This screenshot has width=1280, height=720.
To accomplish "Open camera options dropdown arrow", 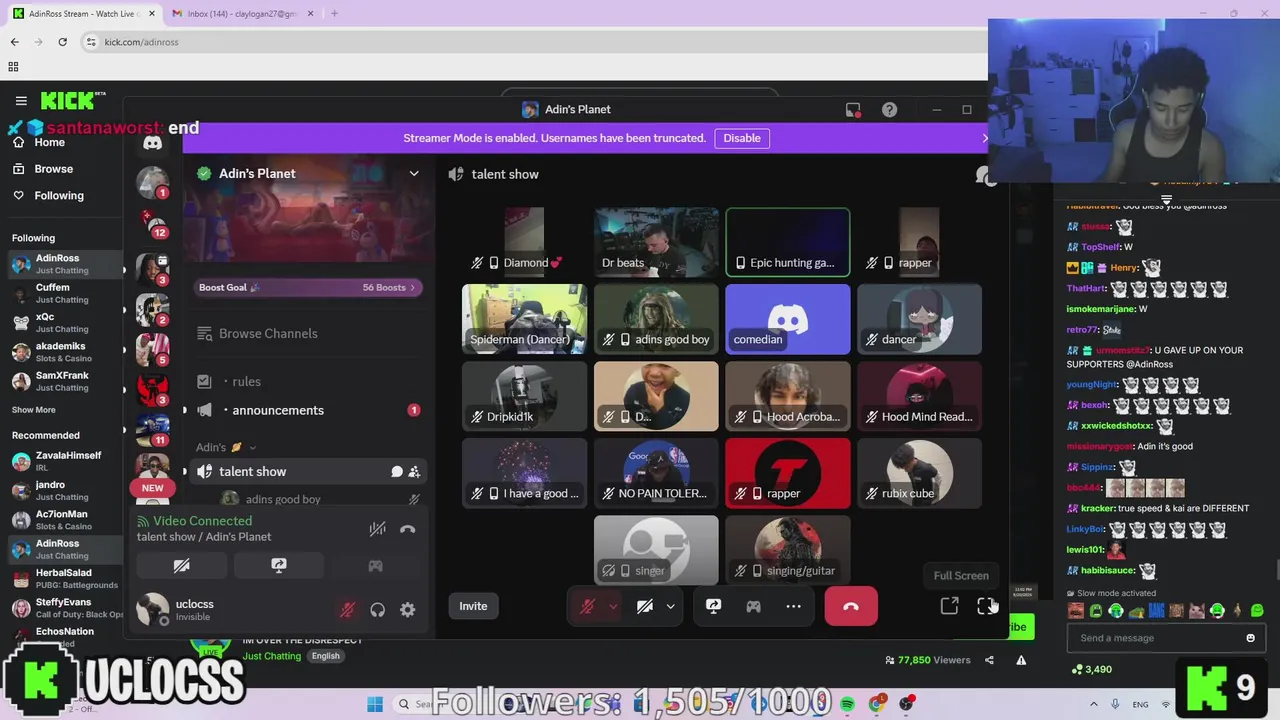I will pos(670,606).
